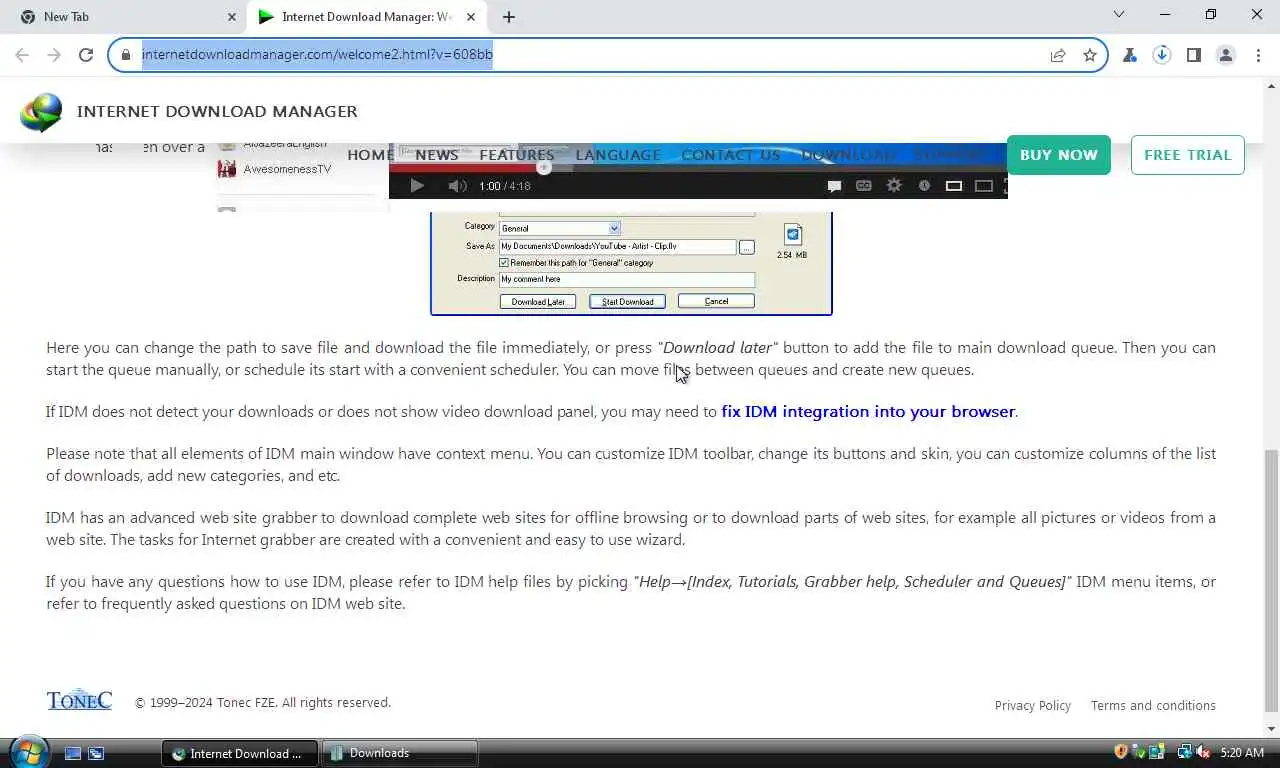Click the video volume speaker icon
1280x768 pixels.
pos(457,186)
